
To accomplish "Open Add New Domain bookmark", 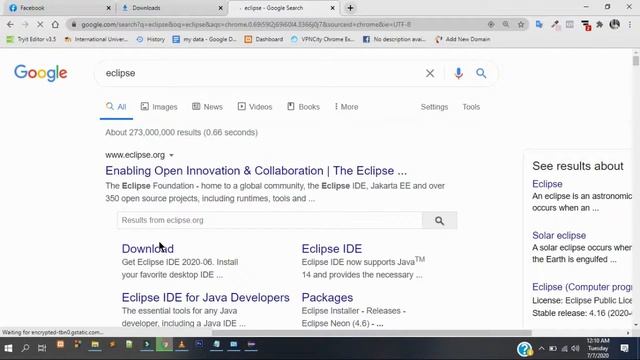I will click(463, 40).
